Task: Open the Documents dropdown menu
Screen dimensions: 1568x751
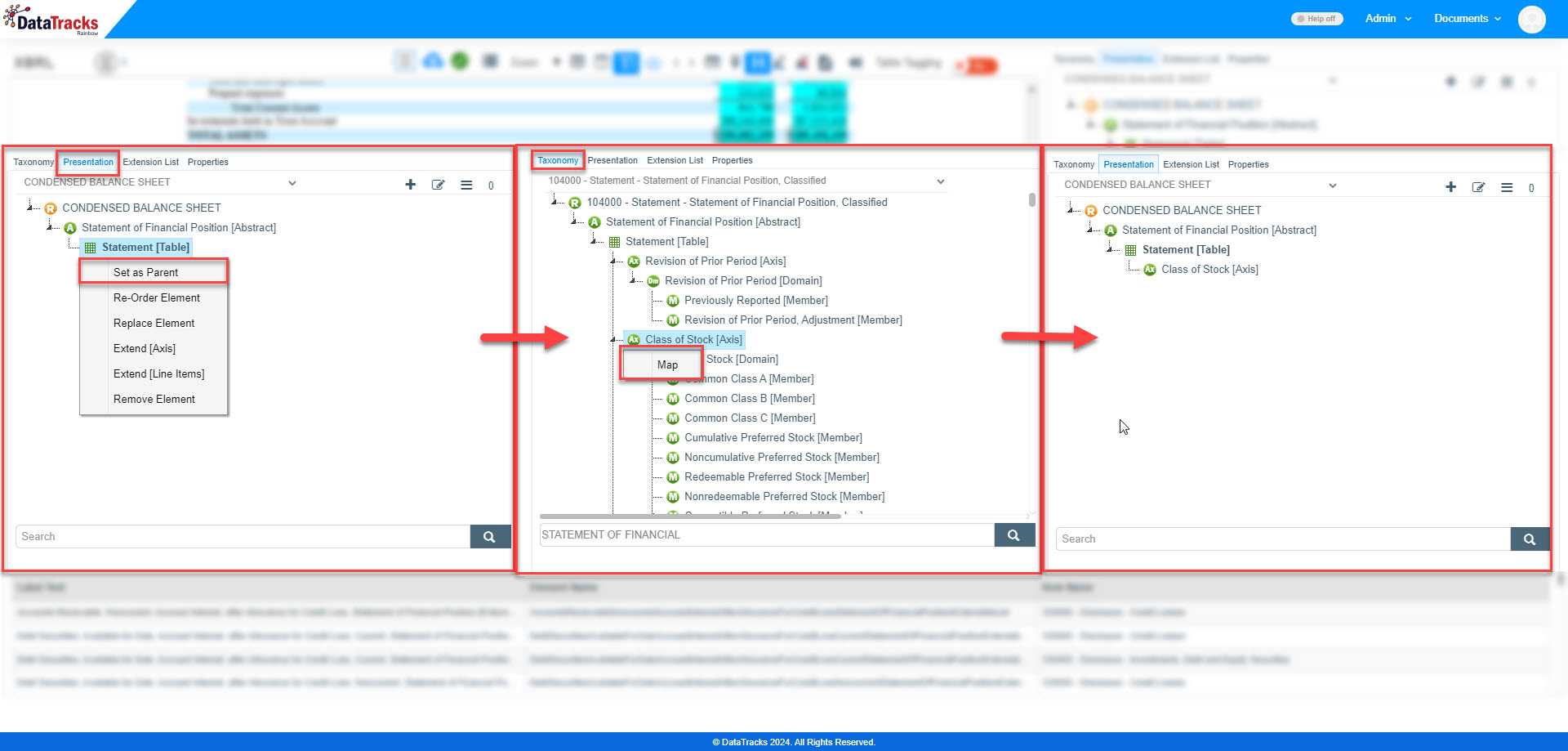Action: [x=1467, y=18]
